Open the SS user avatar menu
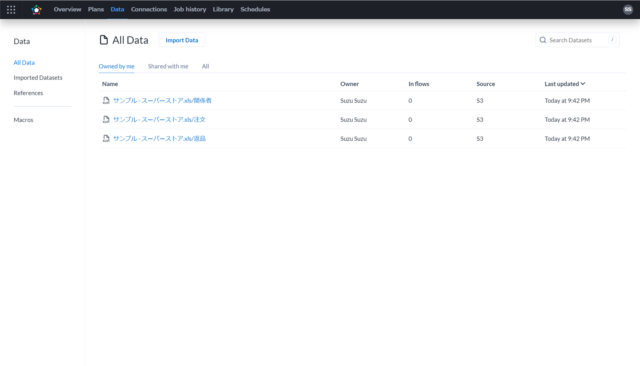 coord(628,9)
